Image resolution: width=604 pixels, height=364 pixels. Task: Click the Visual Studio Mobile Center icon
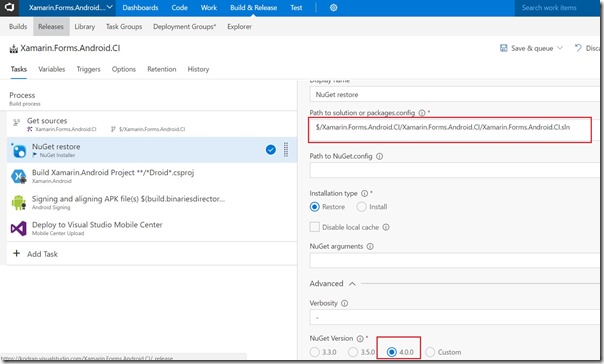click(18, 228)
